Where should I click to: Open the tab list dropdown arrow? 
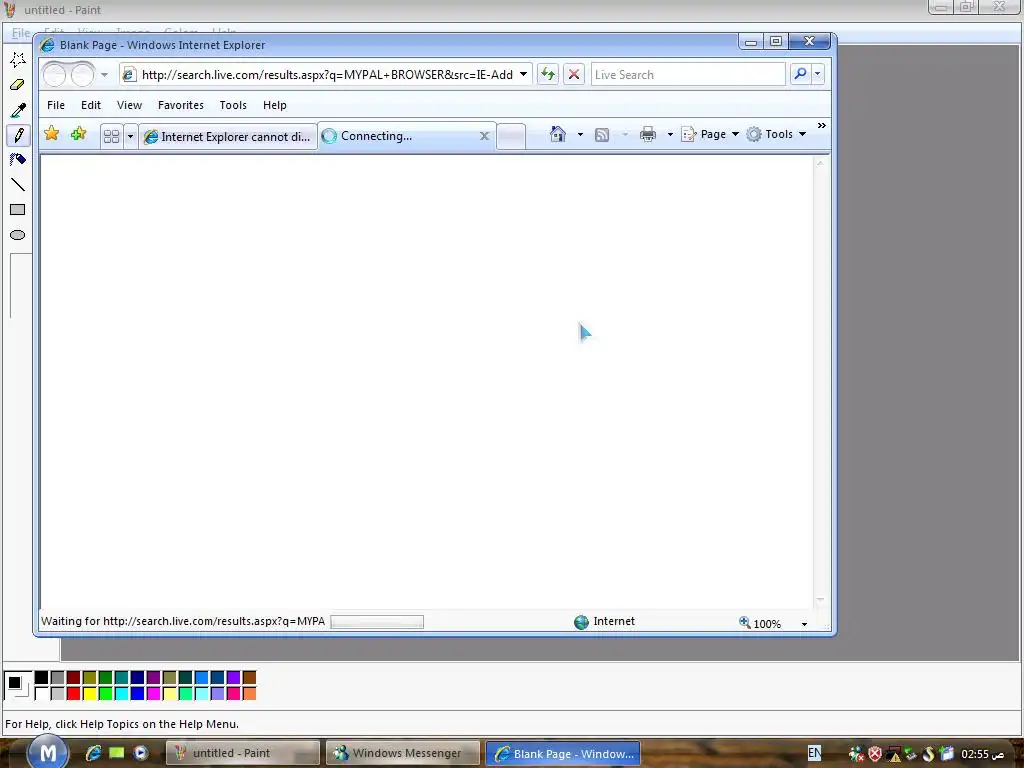point(130,136)
